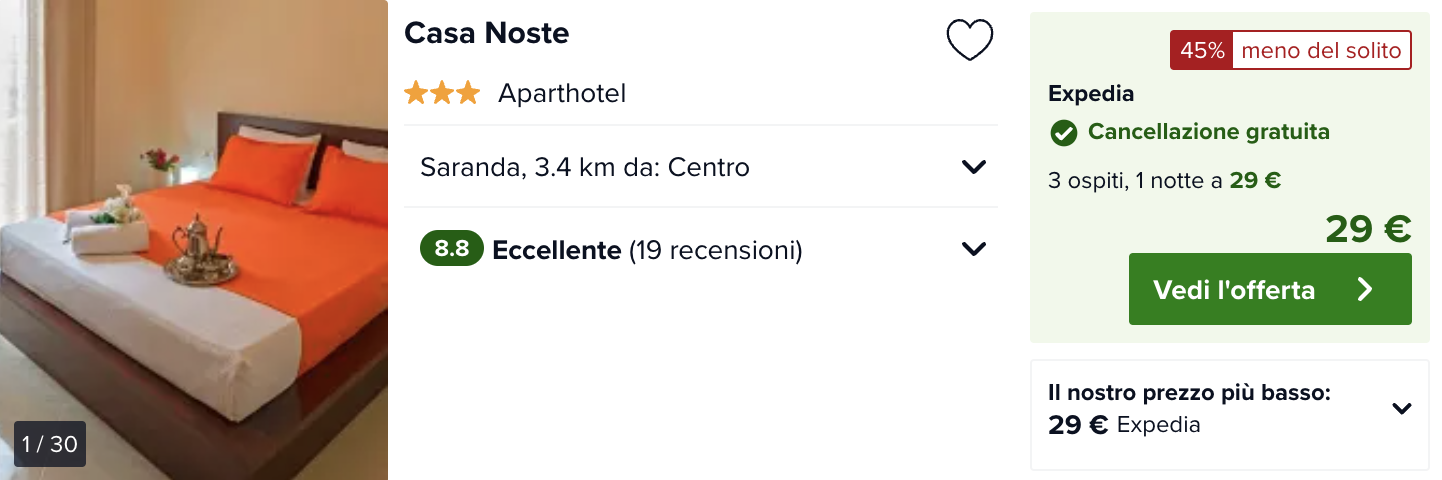The width and height of the screenshot is (1442, 480).
Task: Click the 'Cancellazione gratuita' label
Action: (x=1209, y=132)
